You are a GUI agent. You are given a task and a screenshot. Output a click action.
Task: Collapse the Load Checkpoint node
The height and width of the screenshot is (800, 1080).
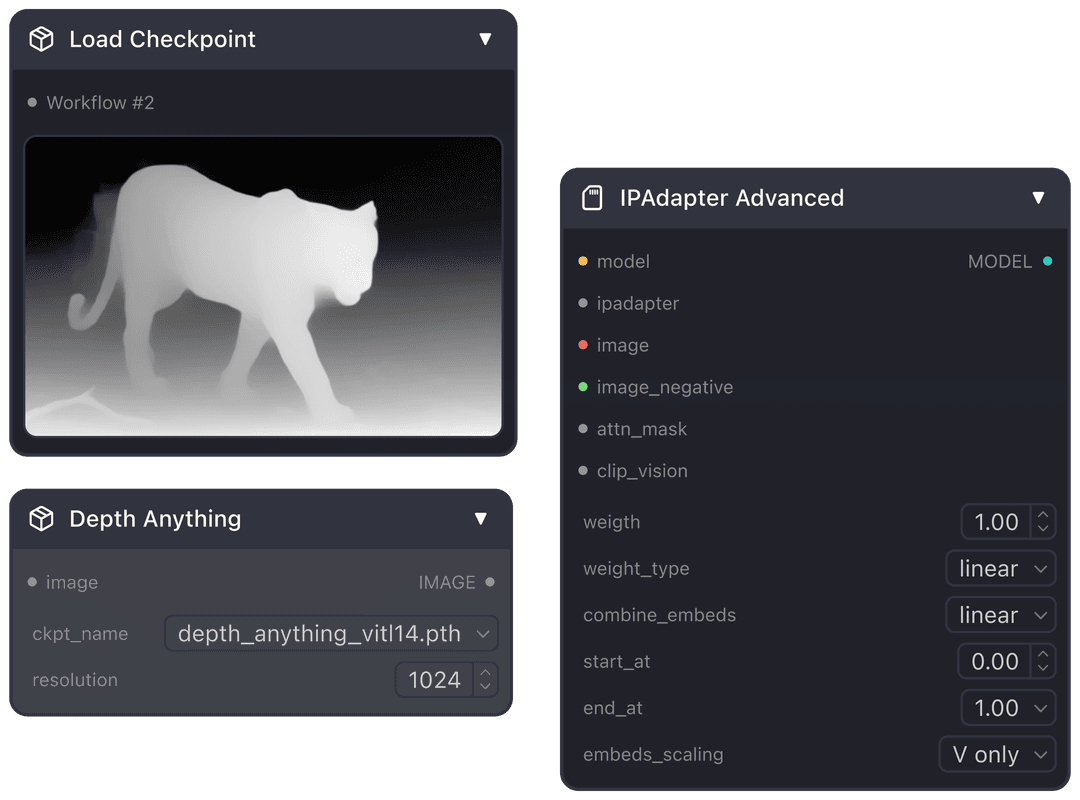pos(485,39)
